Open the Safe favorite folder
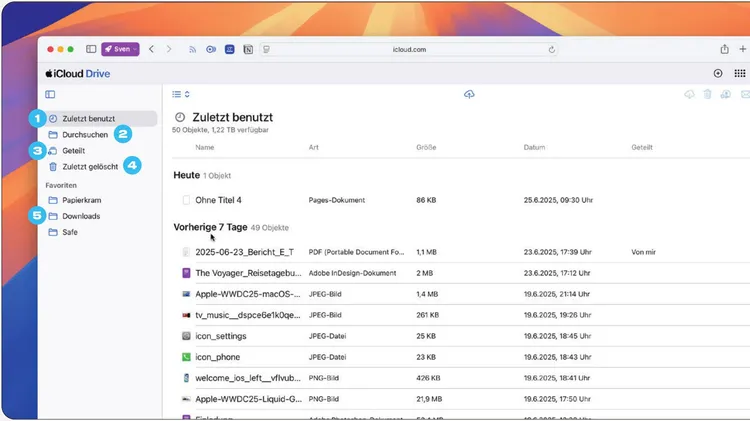750x421 pixels. click(70, 232)
